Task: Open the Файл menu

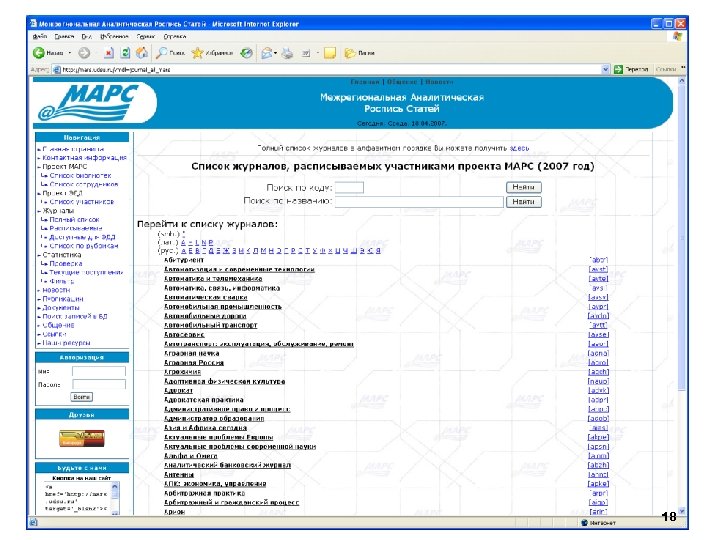Action: pyautogui.click(x=39, y=36)
